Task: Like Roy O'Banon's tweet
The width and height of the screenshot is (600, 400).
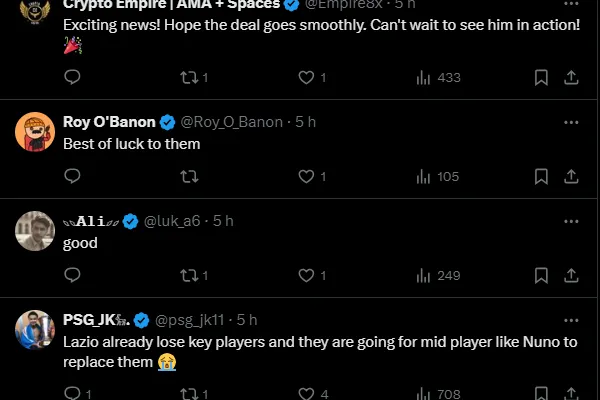Action: pos(307,176)
